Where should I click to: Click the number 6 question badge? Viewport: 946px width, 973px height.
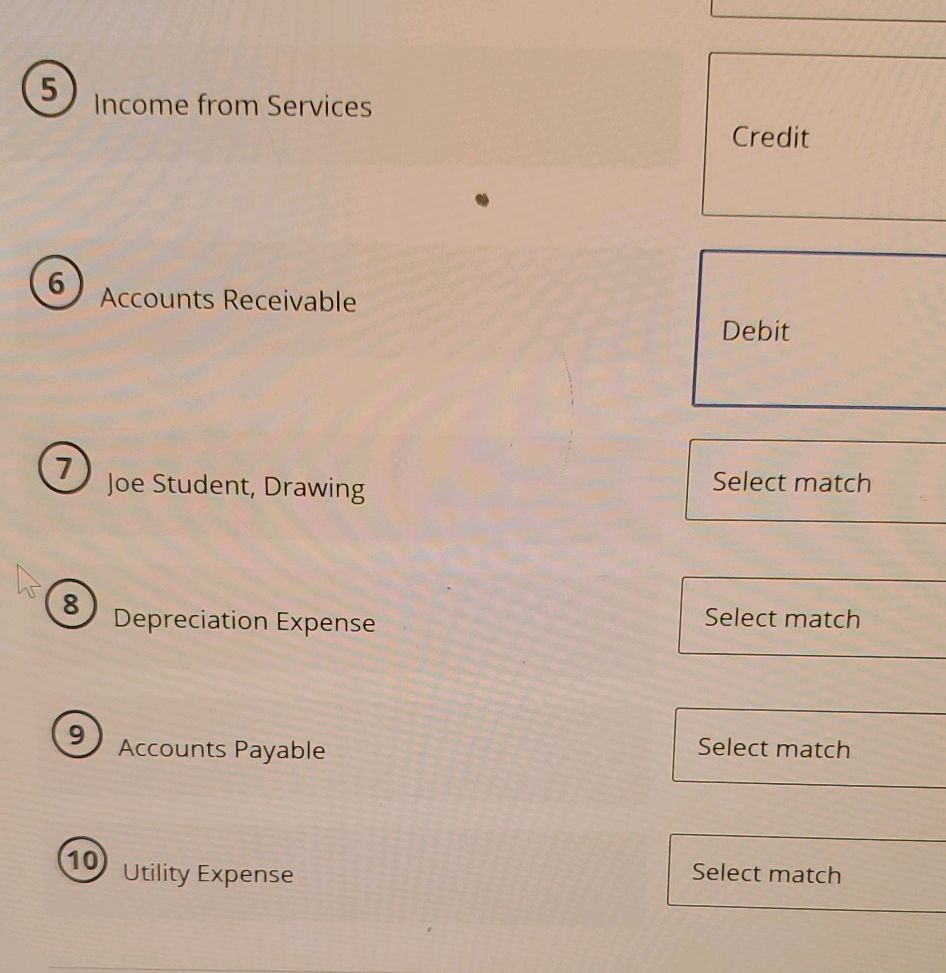point(57,282)
